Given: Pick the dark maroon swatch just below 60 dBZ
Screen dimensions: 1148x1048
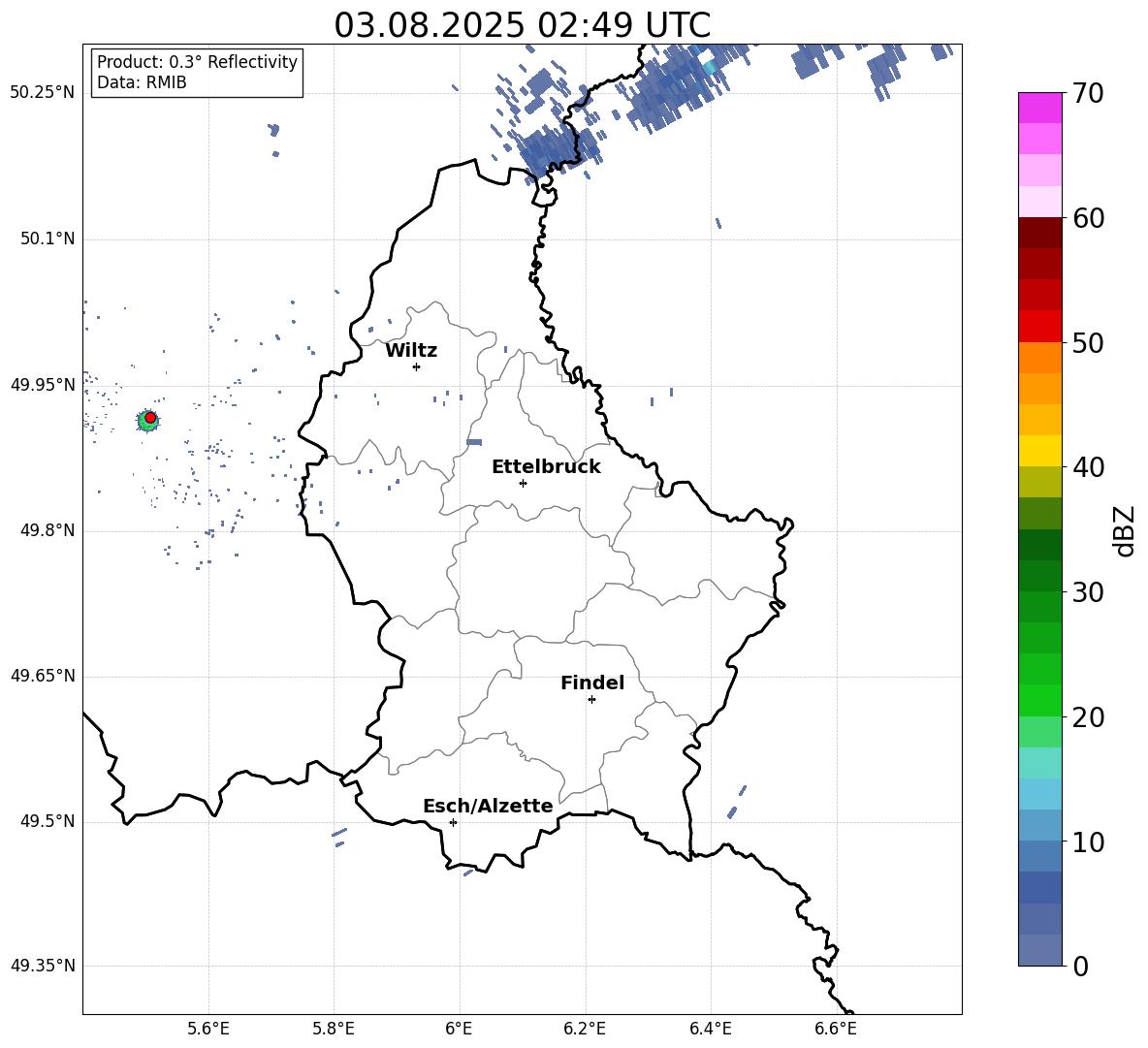Looking at the screenshot, I should point(1039,233).
